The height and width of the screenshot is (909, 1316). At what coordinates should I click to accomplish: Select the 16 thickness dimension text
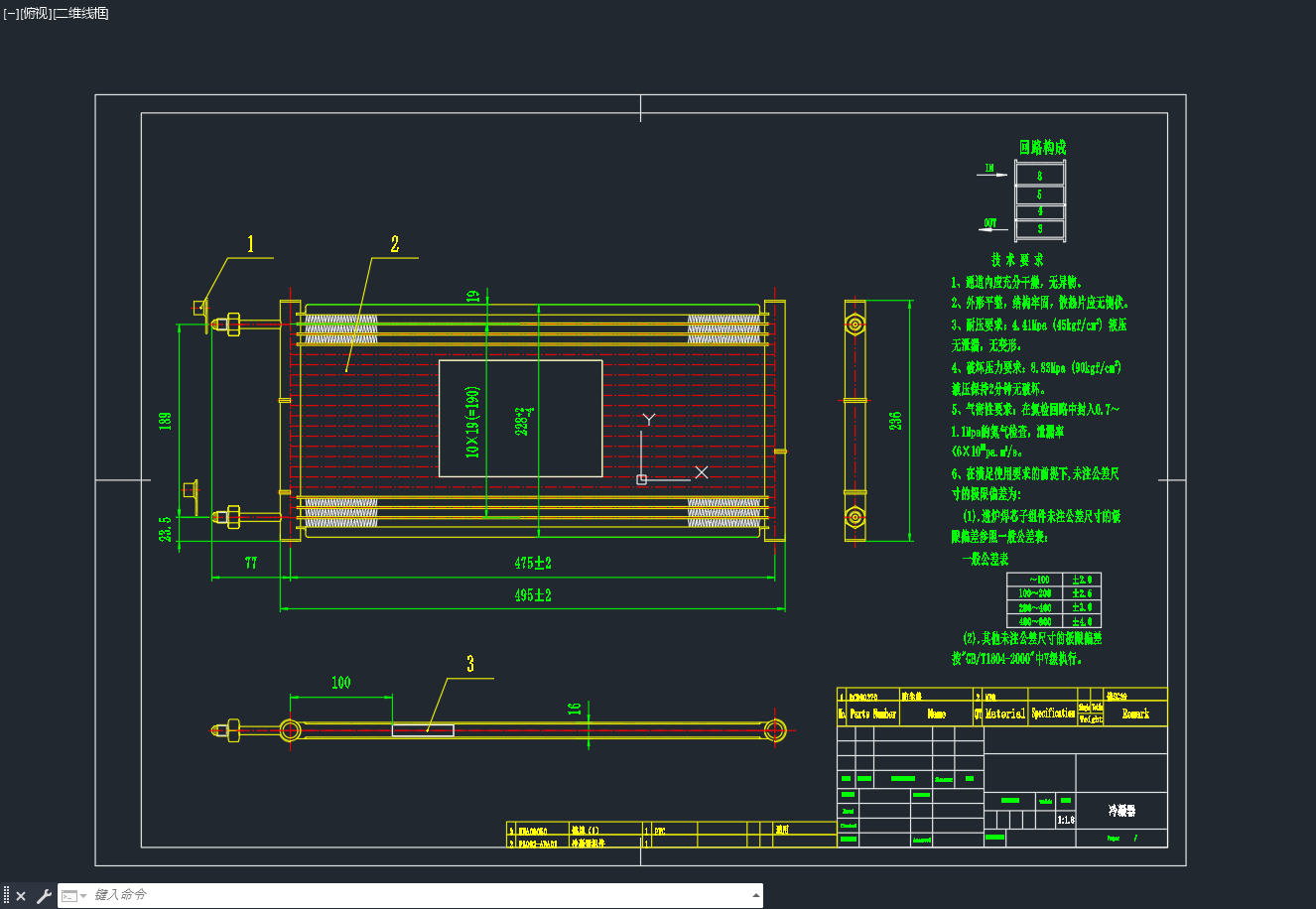point(575,709)
